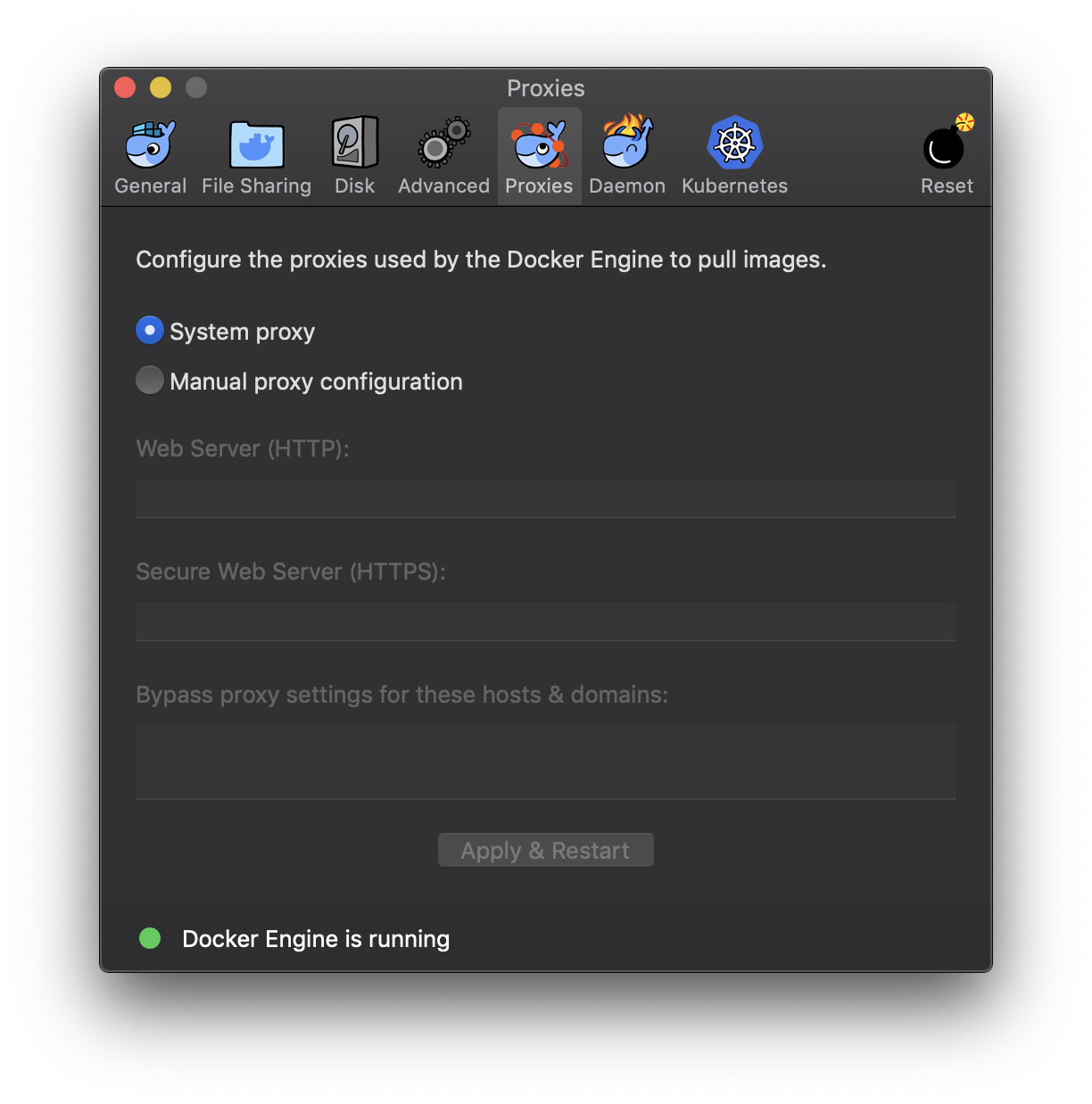Open the Disk drive icon
Screen dimensions: 1092x1104
click(354, 143)
